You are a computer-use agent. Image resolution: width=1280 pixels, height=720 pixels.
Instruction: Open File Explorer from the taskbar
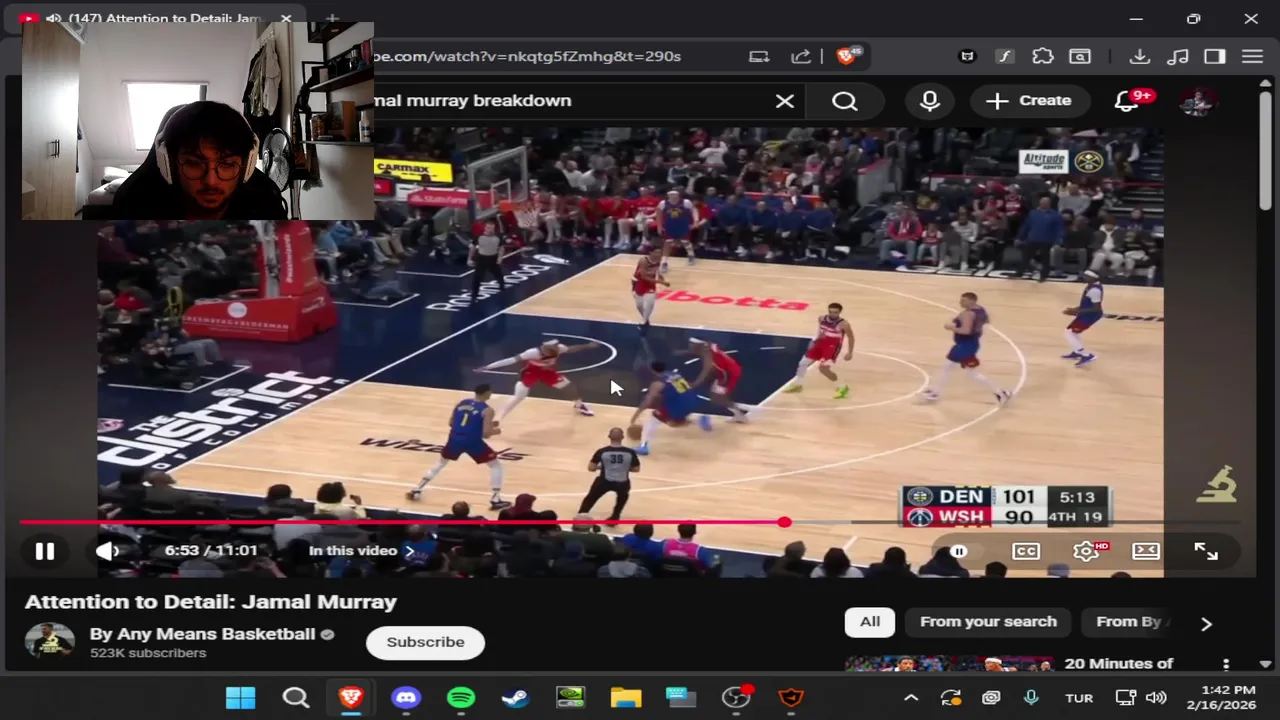(x=626, y=697)
